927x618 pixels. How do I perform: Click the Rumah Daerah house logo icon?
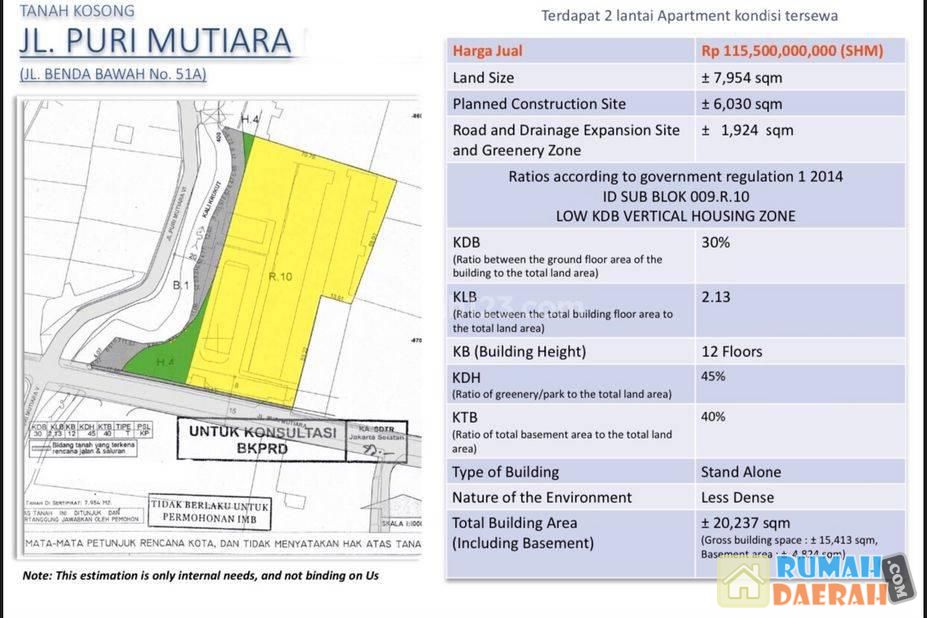[x=744, y=580]
